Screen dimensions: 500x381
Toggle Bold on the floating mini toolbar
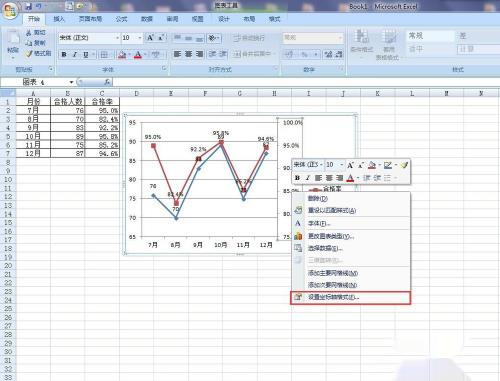(297, 178)
